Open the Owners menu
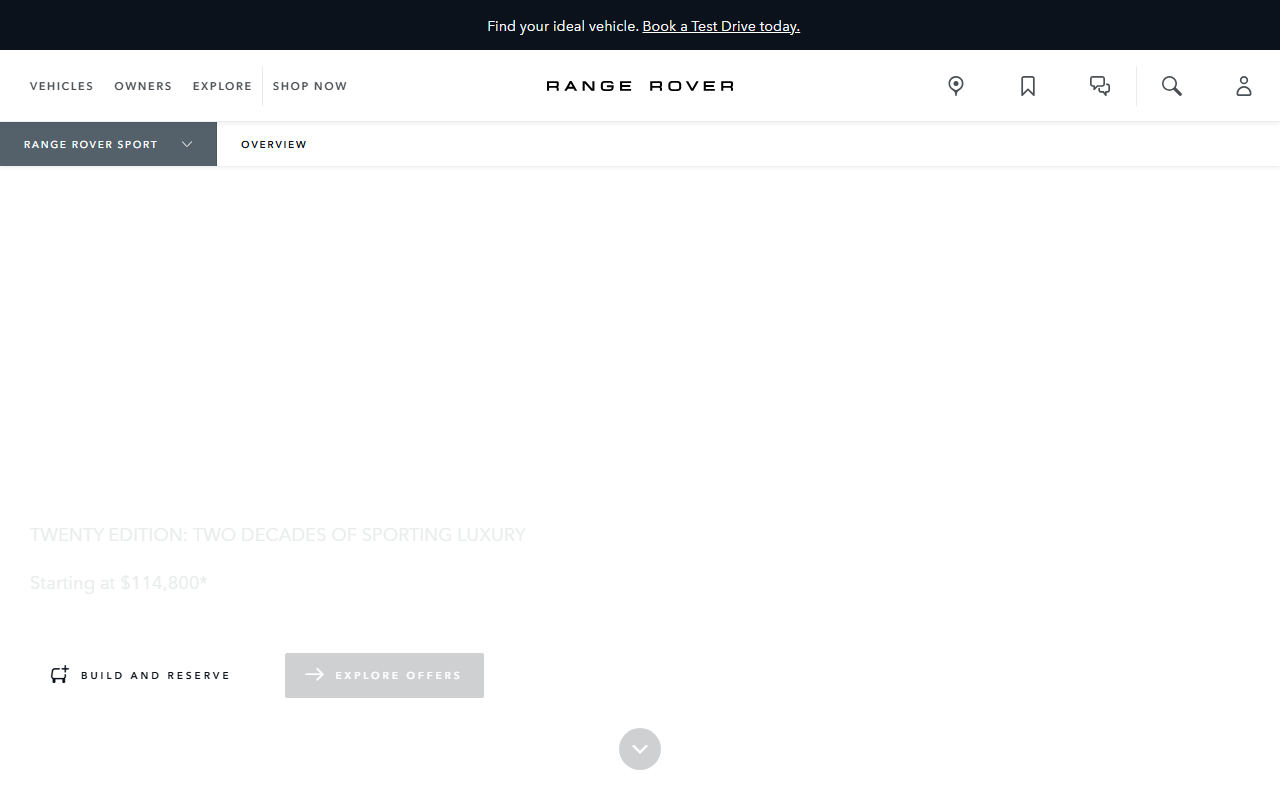 coord(143,86)
